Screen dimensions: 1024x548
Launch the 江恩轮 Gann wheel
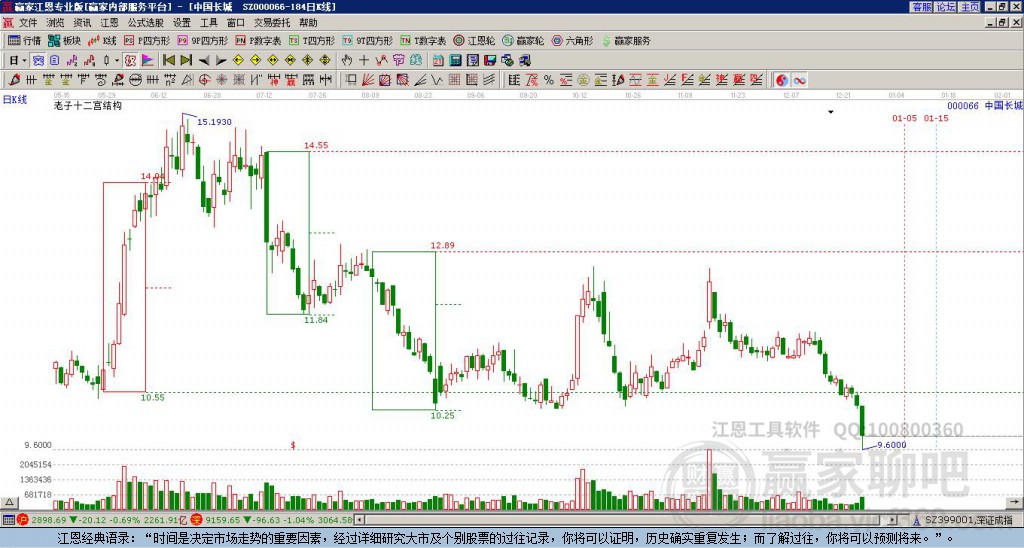click(x=474, y=40)
